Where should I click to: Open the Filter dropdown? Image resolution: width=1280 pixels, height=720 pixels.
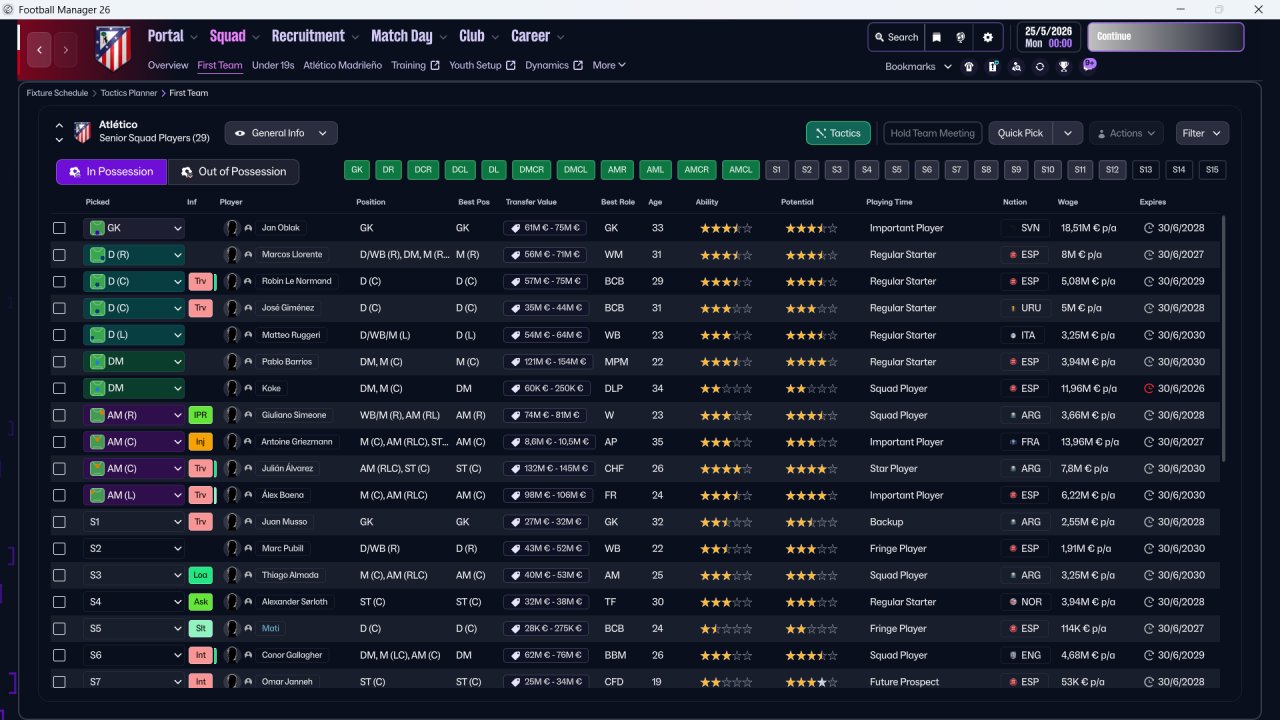pyautogui.click(x=1202, y=133)
